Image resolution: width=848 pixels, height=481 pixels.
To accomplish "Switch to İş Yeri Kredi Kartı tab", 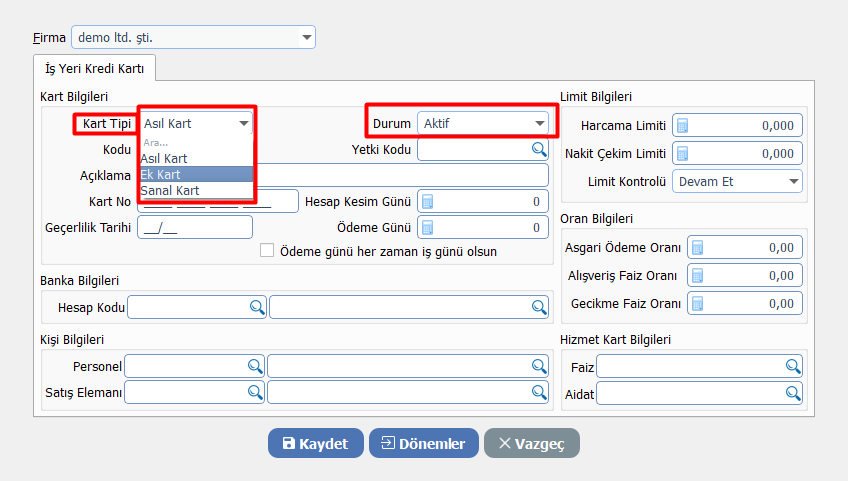I will tap(95, 68).
